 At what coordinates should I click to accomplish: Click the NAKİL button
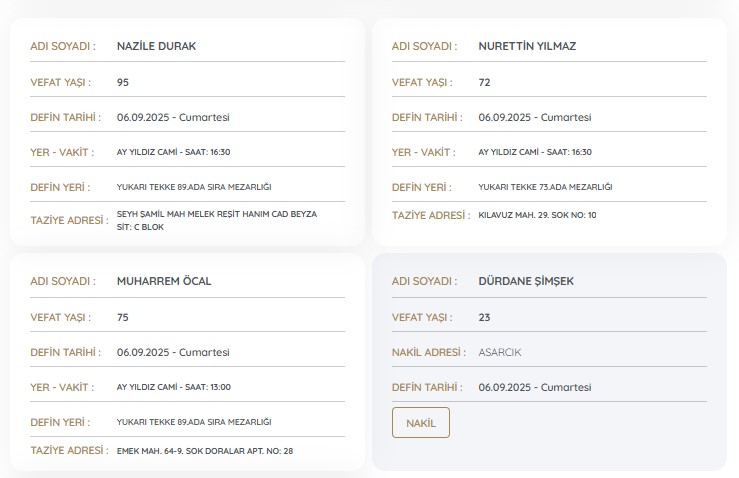click(421, 423)
